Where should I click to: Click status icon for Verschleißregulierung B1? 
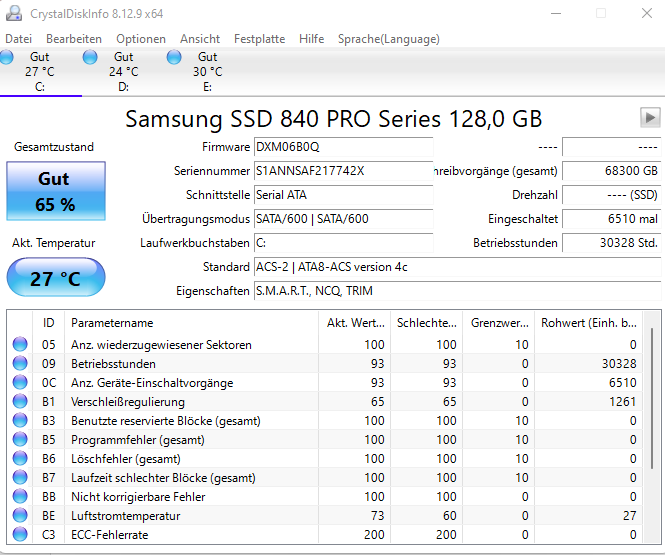(20, 401)
